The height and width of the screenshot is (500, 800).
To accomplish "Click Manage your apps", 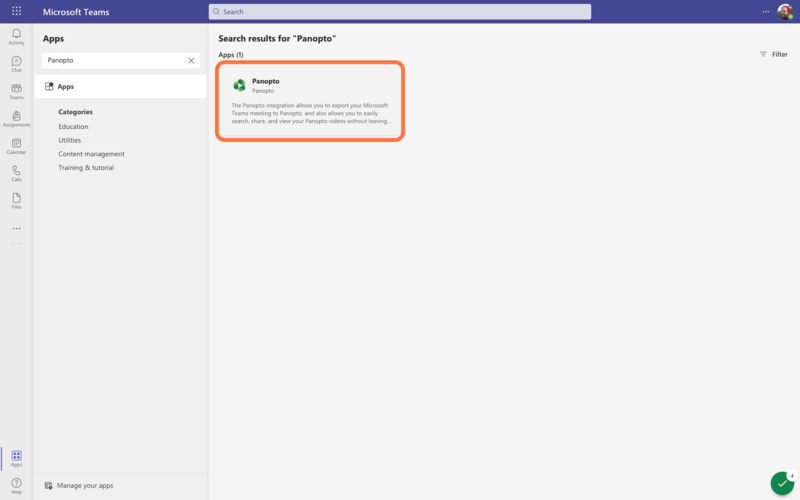I will (x=84, y=485).
